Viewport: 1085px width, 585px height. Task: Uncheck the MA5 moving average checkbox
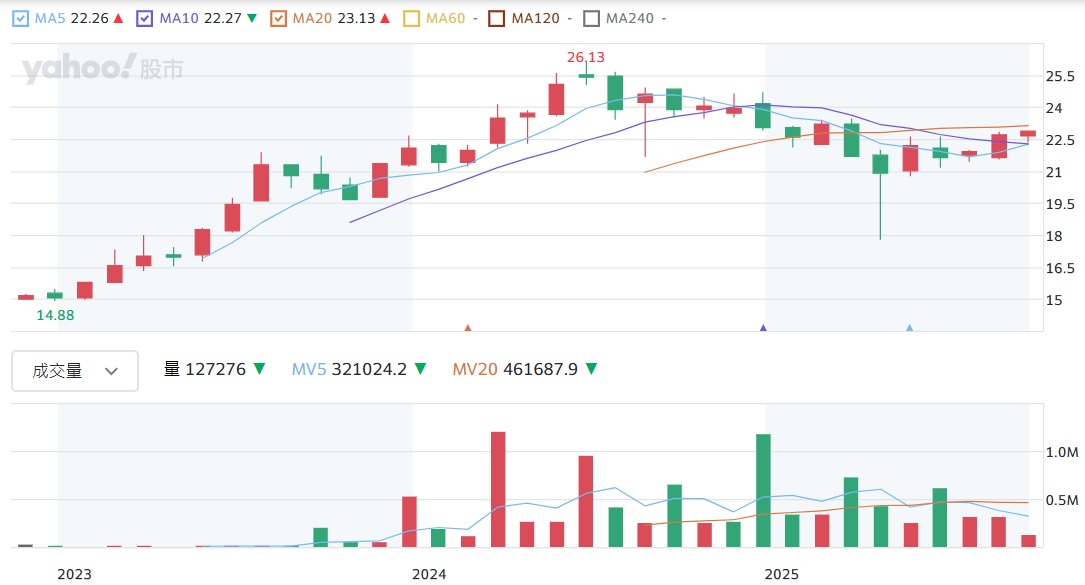click(x=20, y=18)
